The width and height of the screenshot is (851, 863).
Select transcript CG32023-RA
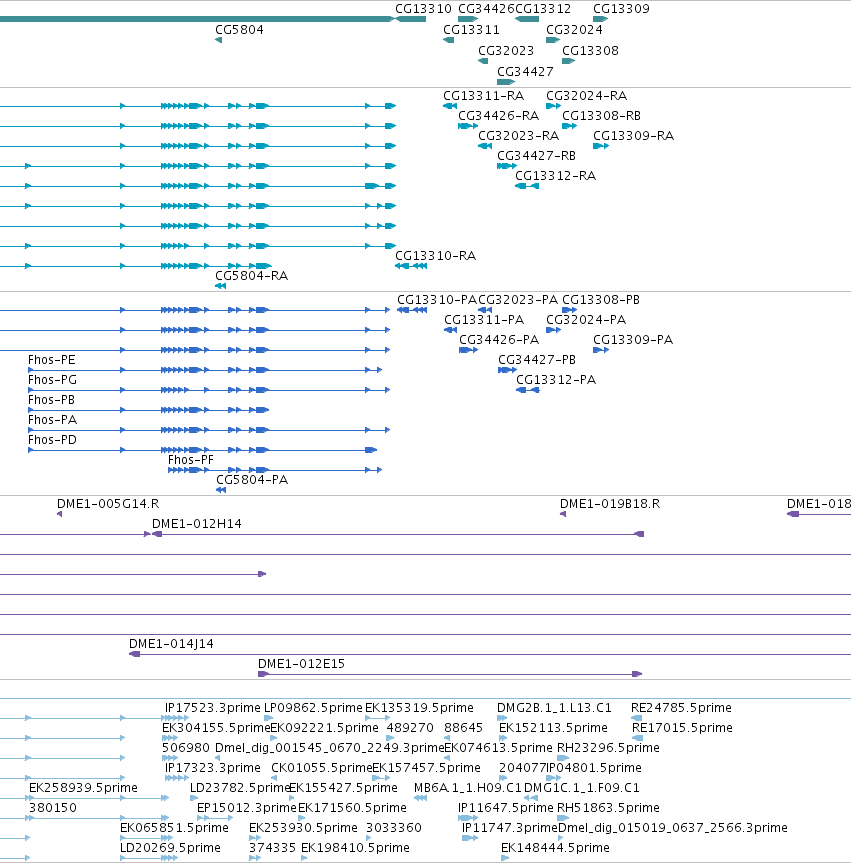[x=518, y=135]
